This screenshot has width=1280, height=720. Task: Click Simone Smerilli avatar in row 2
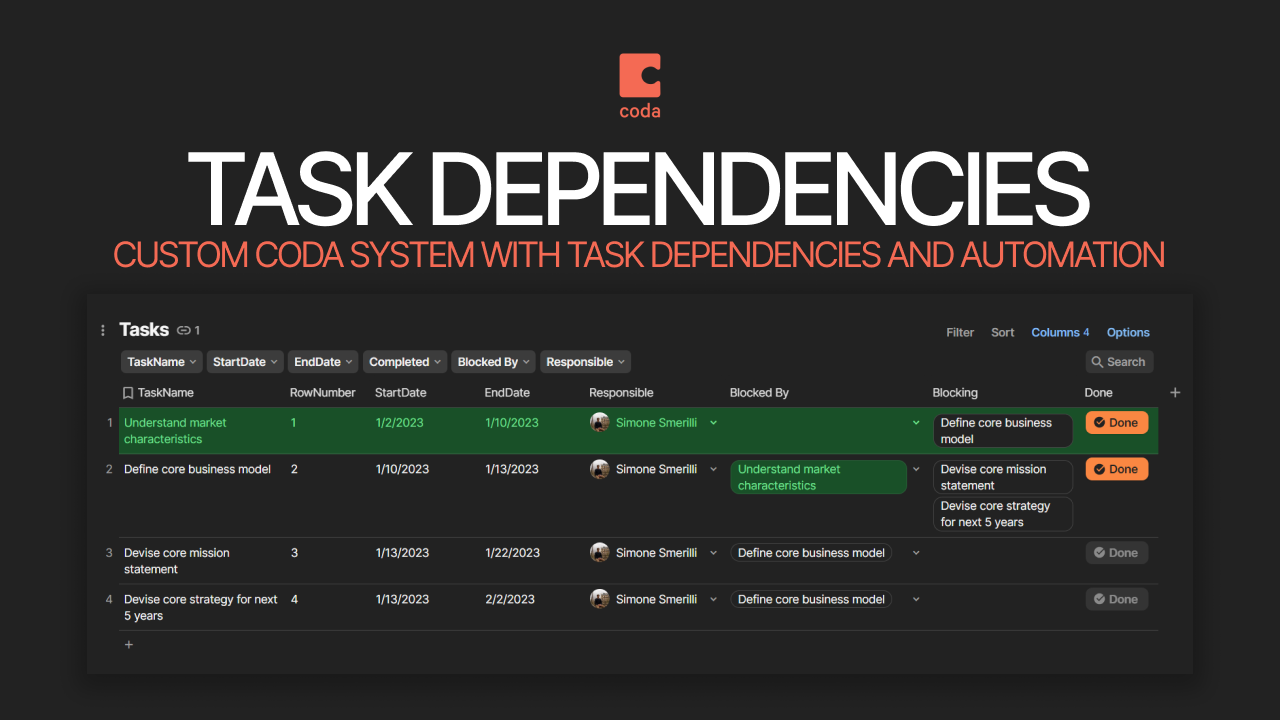point(600,469)
